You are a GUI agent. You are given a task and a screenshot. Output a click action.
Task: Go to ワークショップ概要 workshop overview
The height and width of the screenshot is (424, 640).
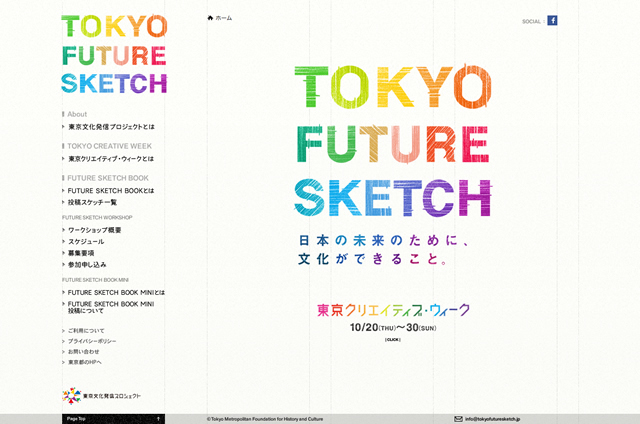pyautogui.click(x=94, y=230)
